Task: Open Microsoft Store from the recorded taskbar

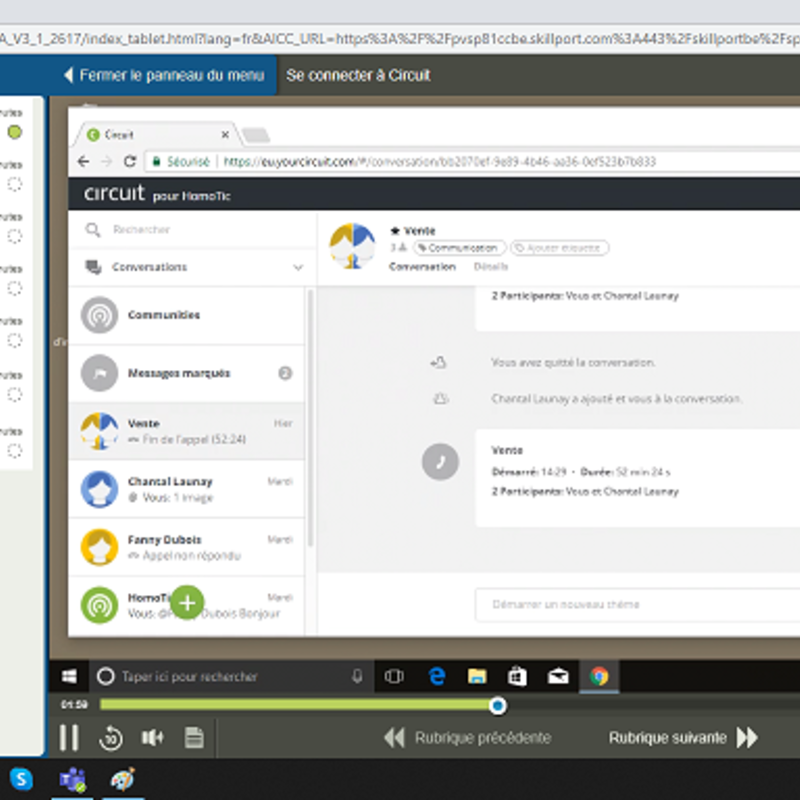Action: pos(517,677)
